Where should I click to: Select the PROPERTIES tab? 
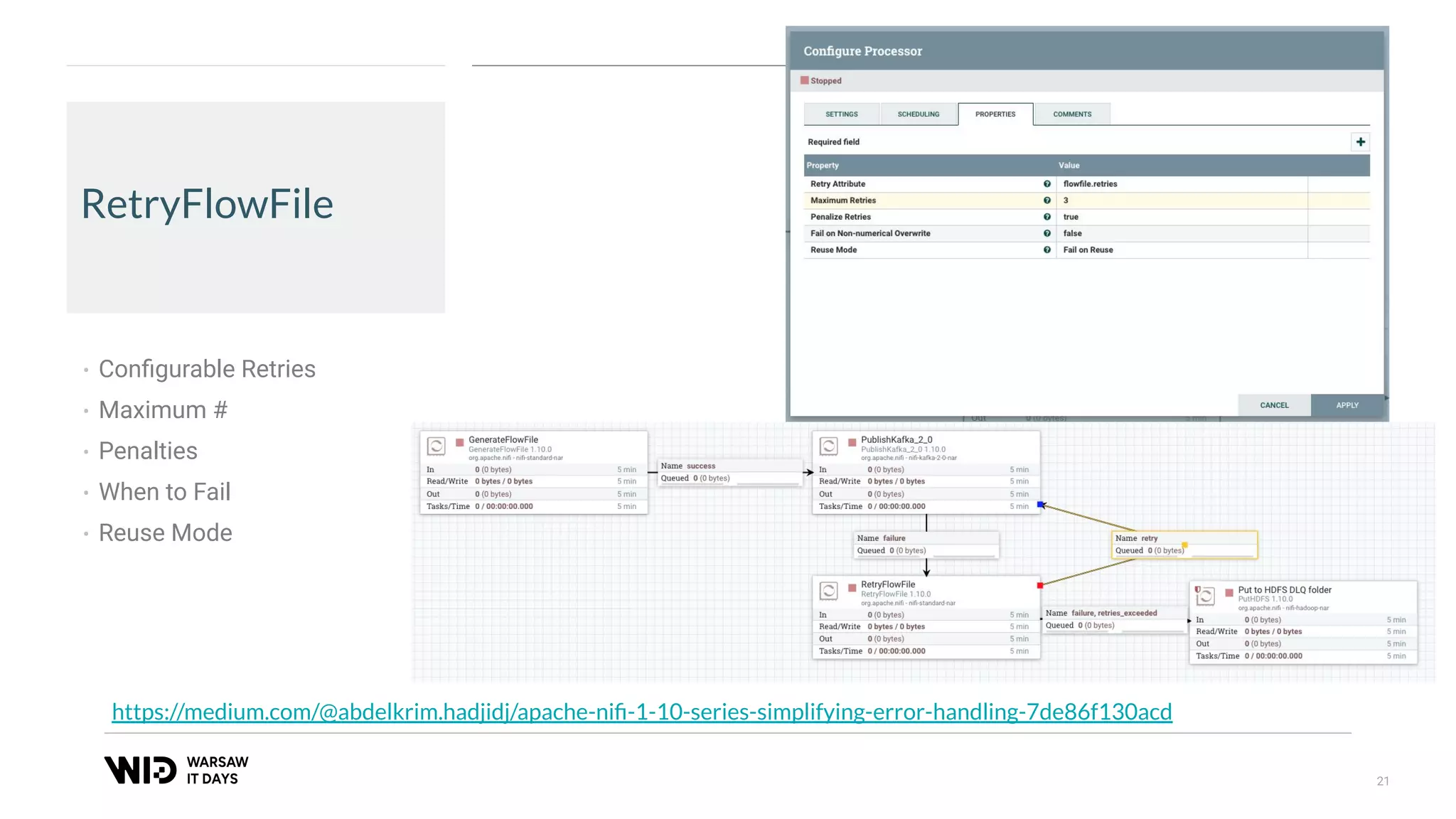pyautogui.click(x=995, y=114)
